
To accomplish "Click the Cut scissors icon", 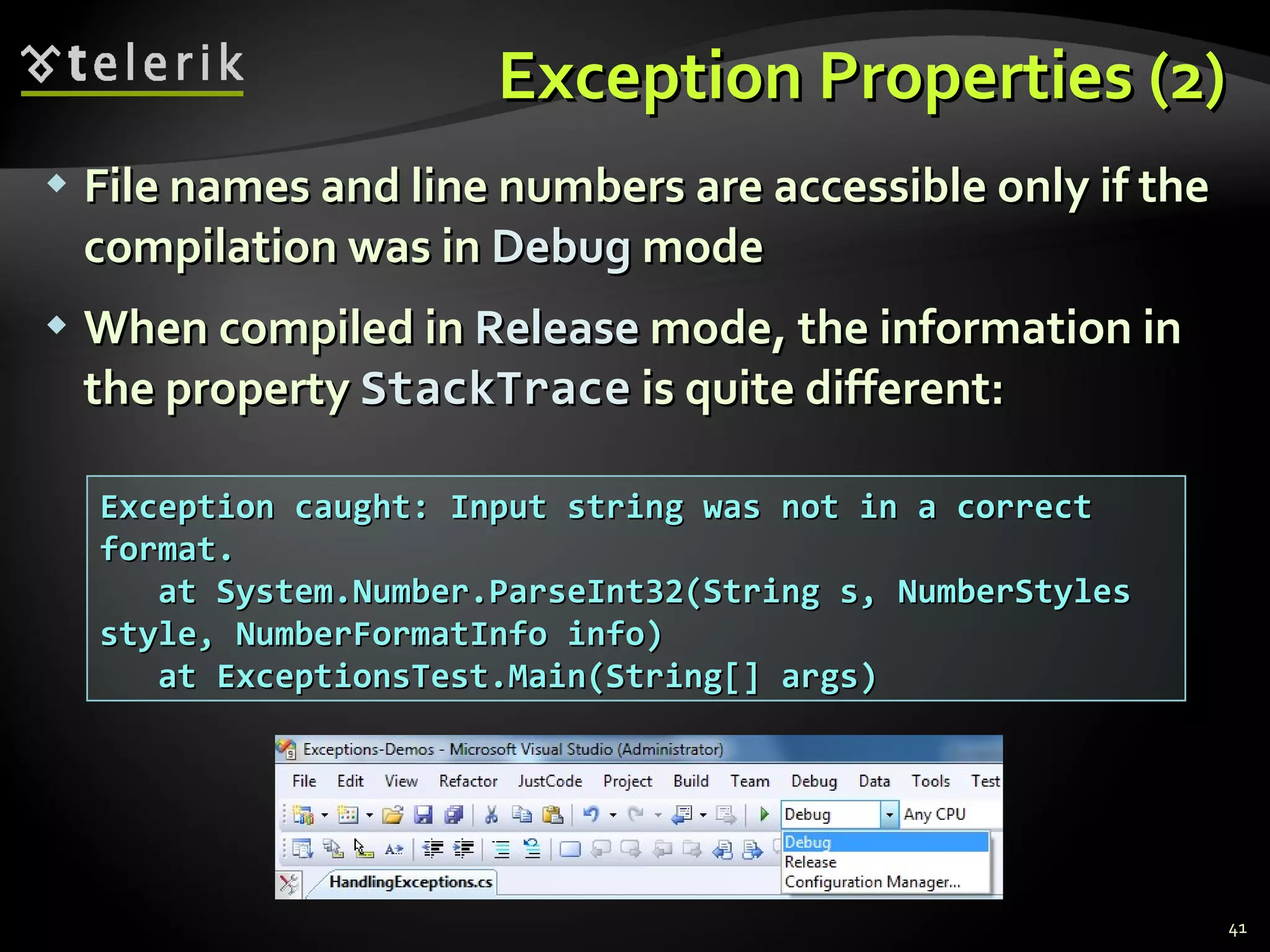I will point(491,814).
